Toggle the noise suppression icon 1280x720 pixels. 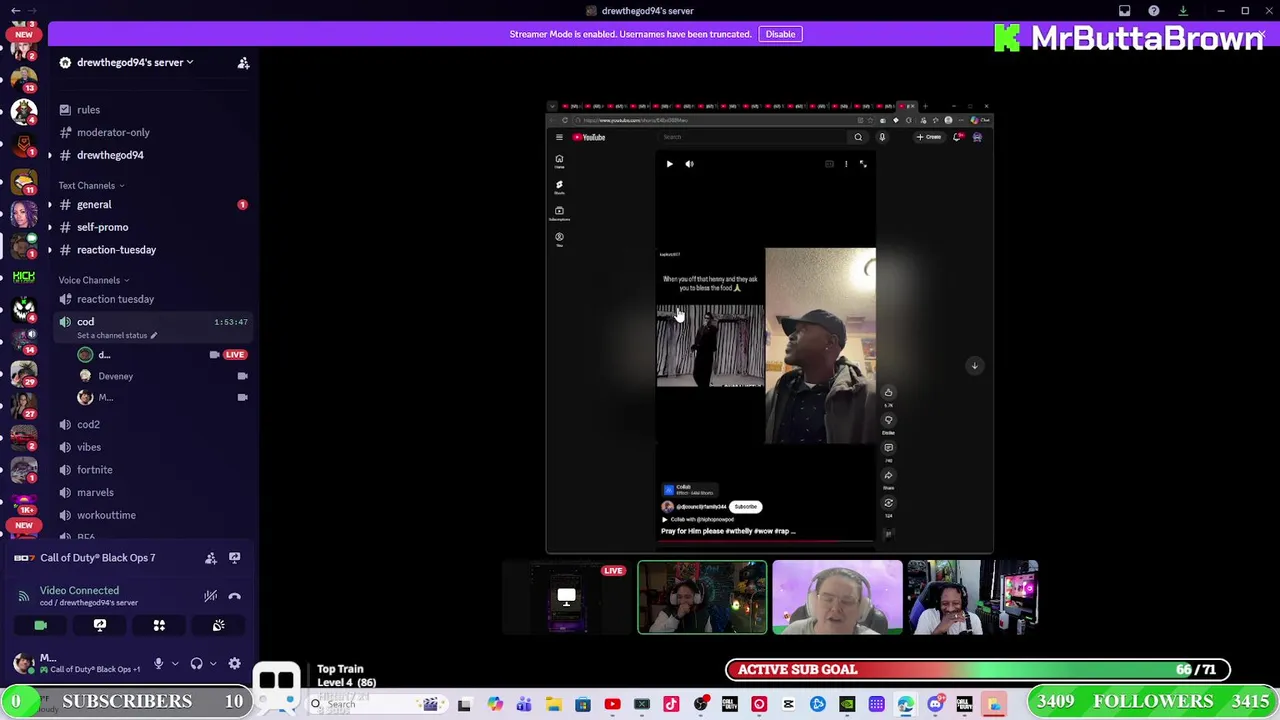(x=211, y=596)
